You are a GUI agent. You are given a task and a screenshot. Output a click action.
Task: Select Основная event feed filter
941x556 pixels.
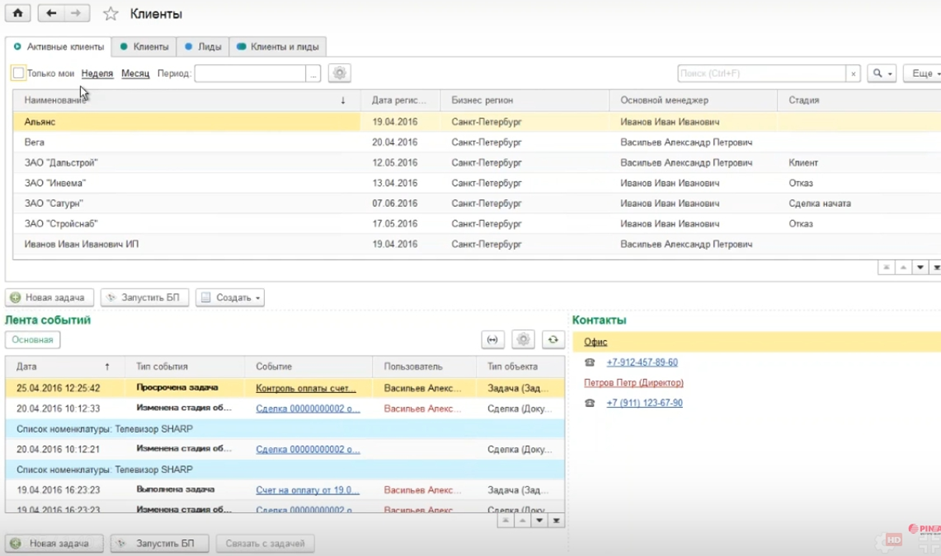32,340
